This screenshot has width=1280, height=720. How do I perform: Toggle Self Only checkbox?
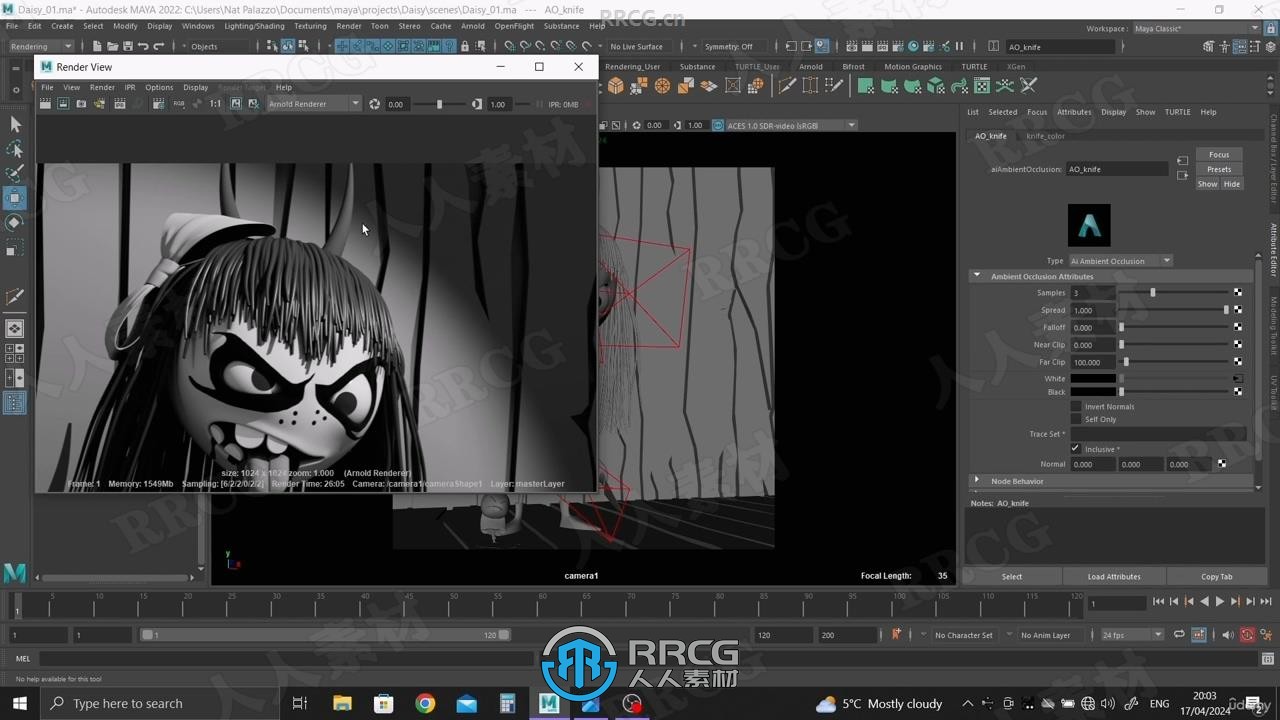pos(1076,420)
